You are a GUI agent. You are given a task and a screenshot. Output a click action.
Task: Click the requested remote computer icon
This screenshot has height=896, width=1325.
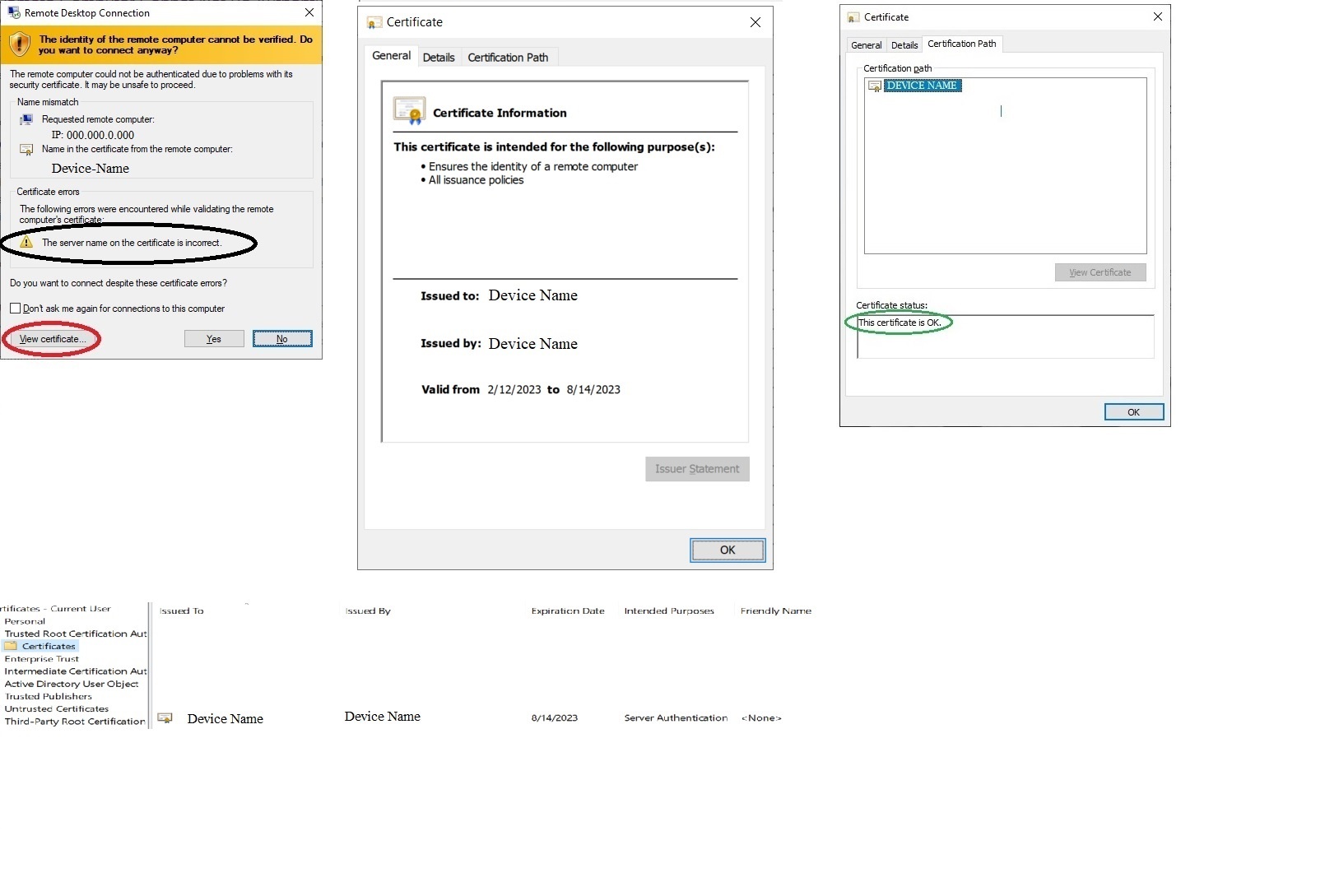pos(26,120)
